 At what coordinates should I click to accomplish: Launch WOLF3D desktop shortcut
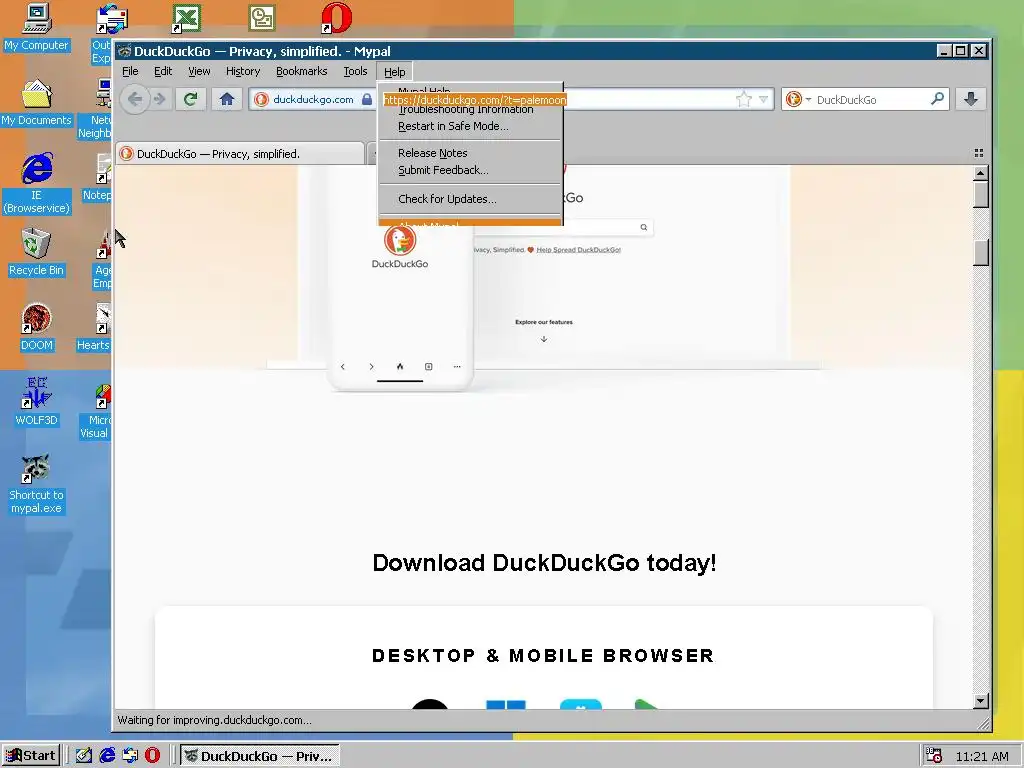37,402
